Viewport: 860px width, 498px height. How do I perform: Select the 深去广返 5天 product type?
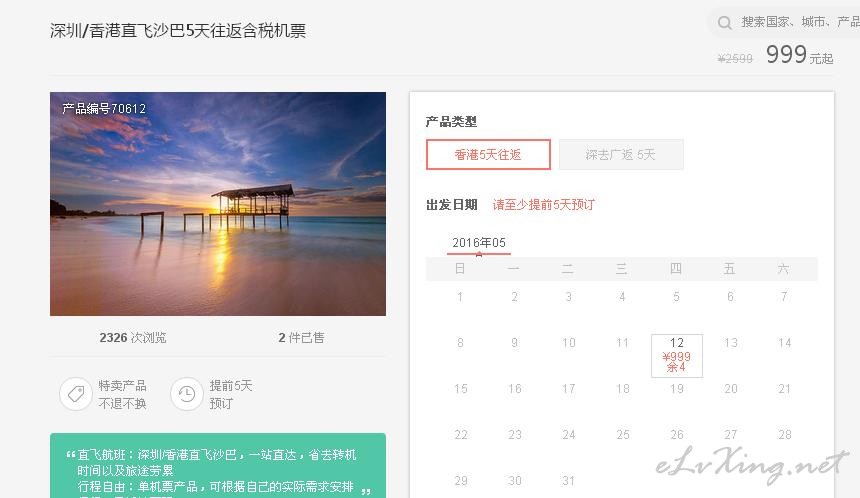coord(621,155)
